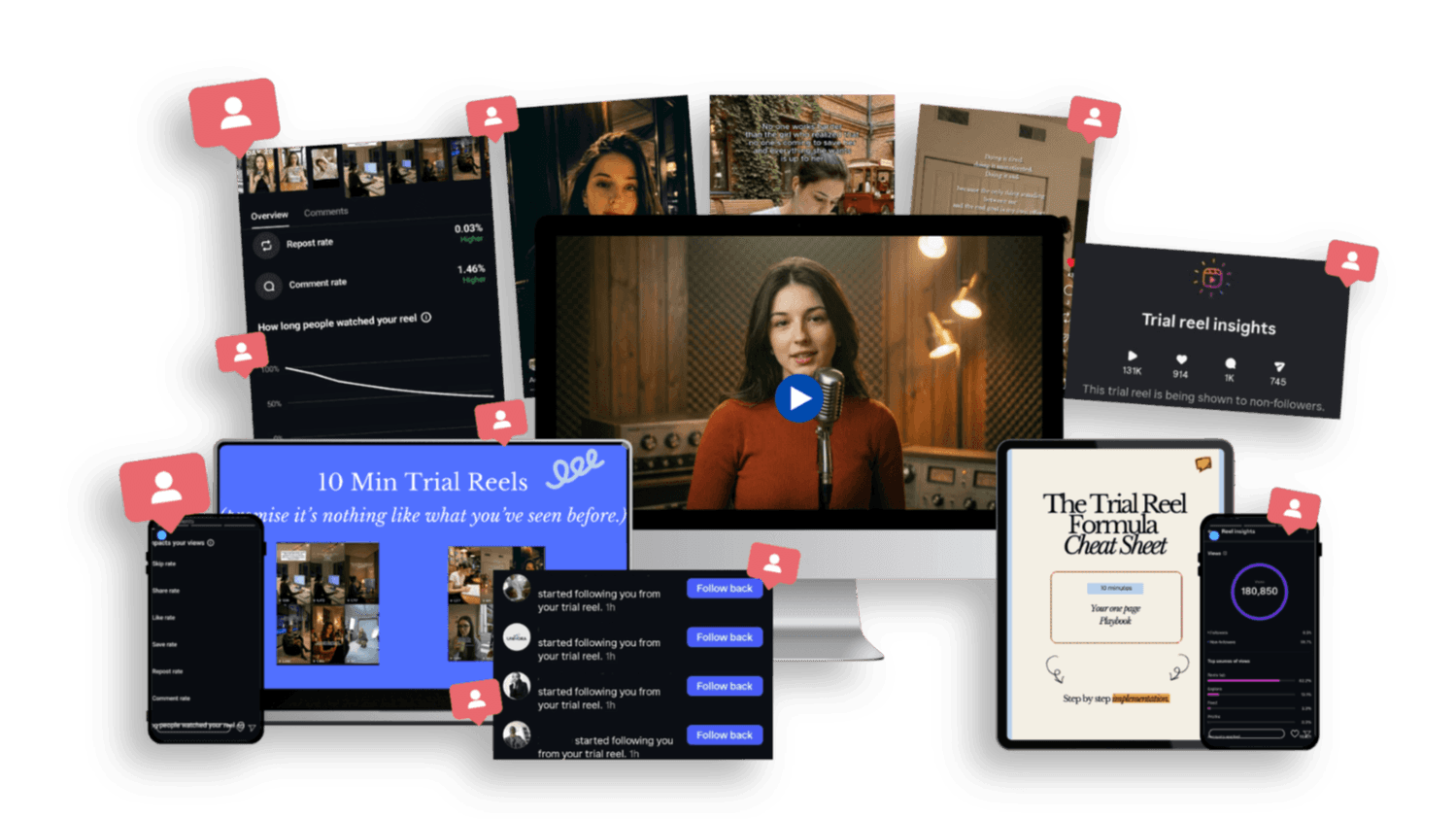Open the Overview tab in reel stats
Image resolution: width=1456 pixels, height=819 pixels.
point(269,216)
